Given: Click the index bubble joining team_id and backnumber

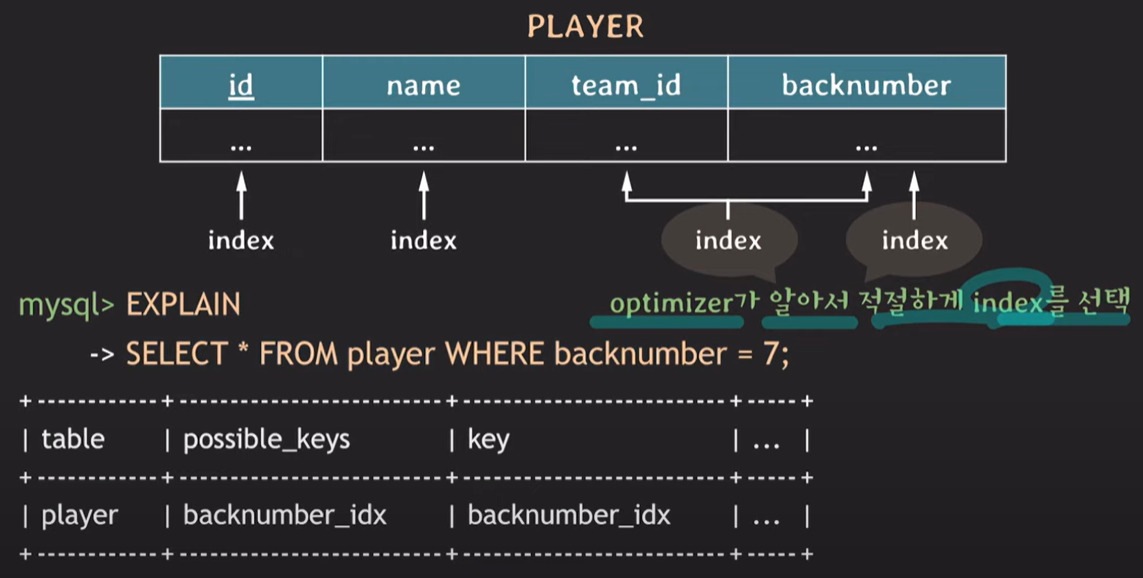Looking at the screenshot, I should [x=729, y=241].
